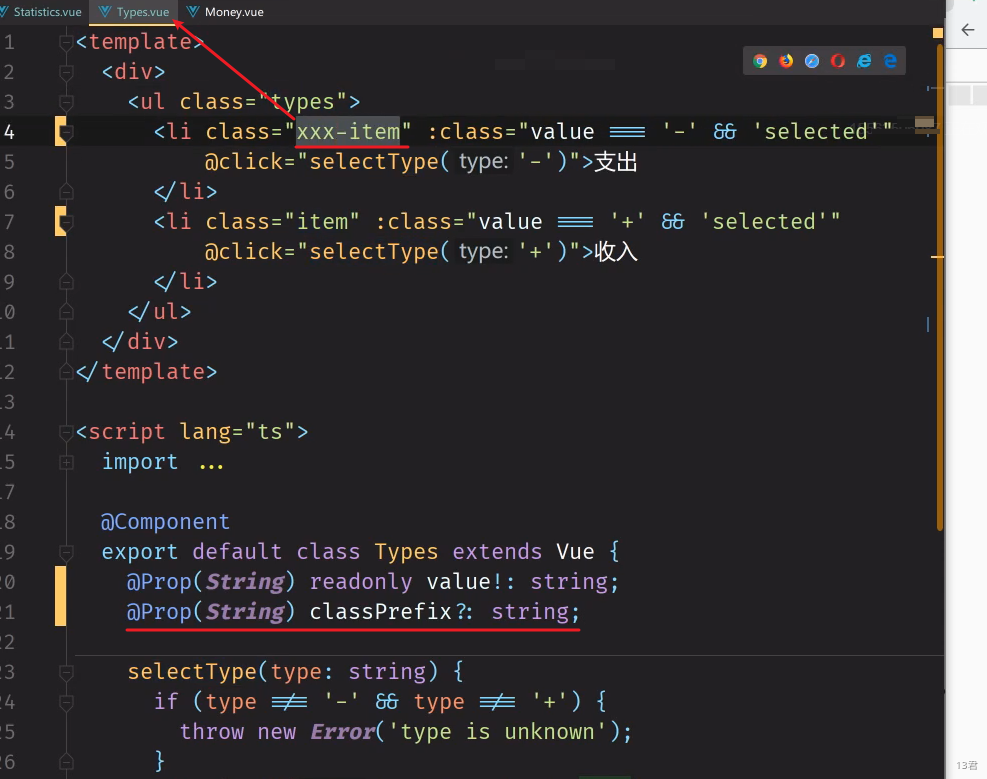Click the "types" class value on ul
987x779 pixels.
(302, 102)
